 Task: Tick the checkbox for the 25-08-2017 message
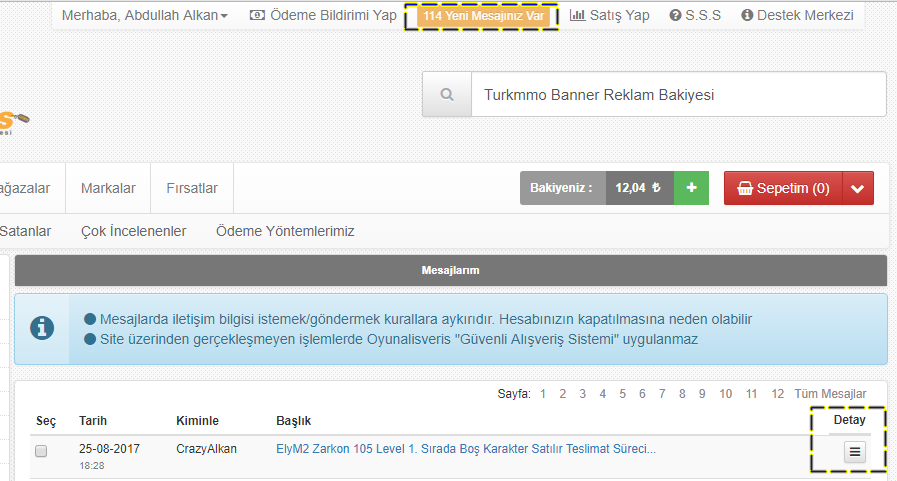tap(41, 451)
